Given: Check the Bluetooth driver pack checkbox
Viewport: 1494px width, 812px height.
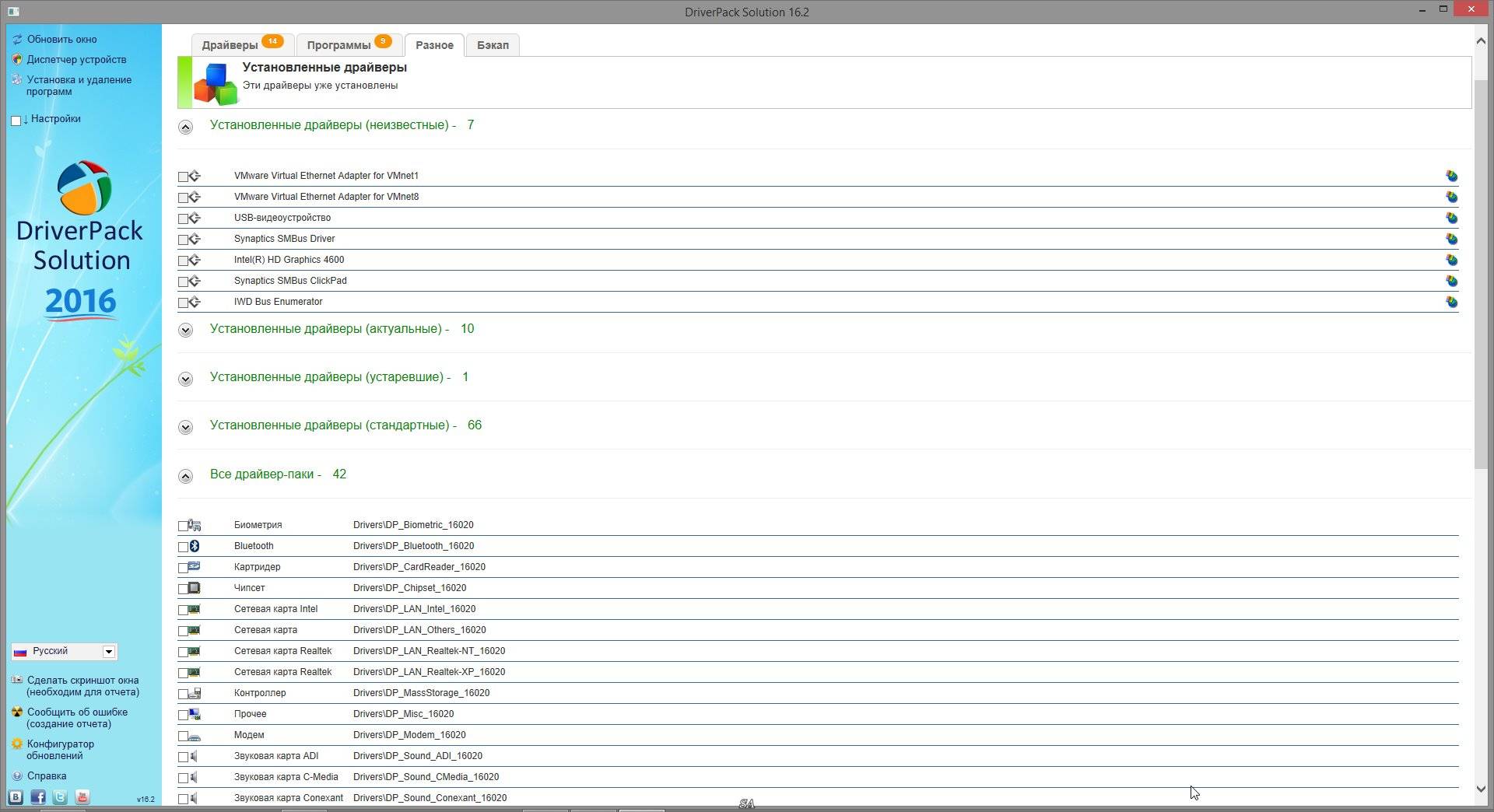Looking at the screenshot, I should (x=183, y=547).
